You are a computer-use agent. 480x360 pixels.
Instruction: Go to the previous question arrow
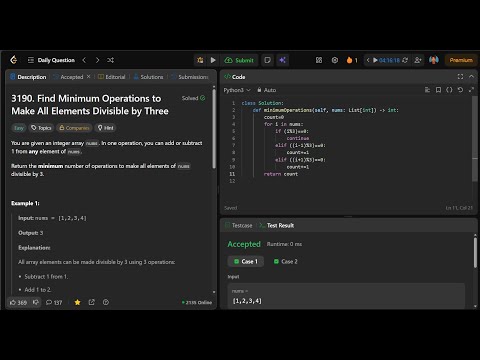click(84, 60)
